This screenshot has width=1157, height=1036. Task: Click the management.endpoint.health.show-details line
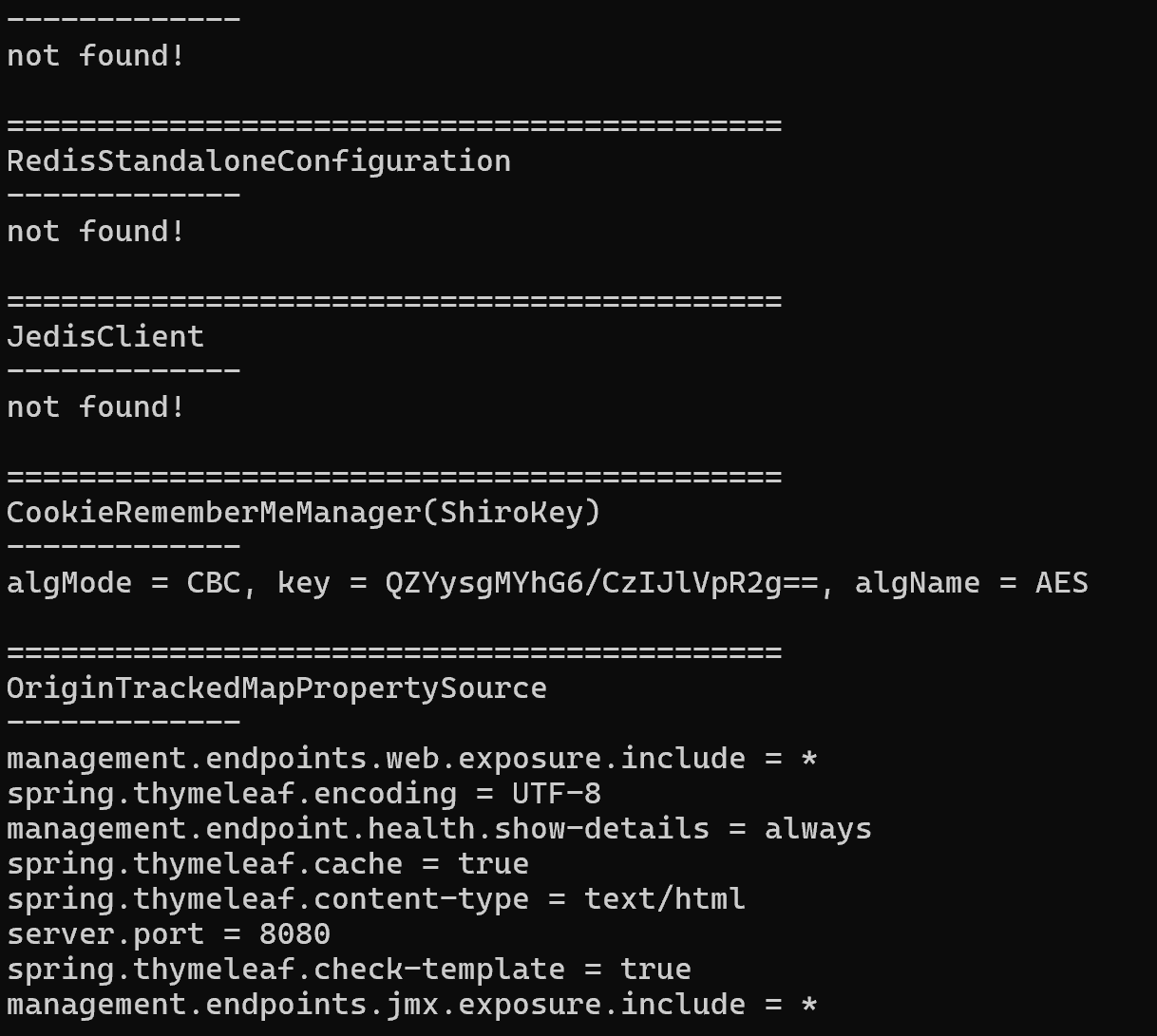439,829
